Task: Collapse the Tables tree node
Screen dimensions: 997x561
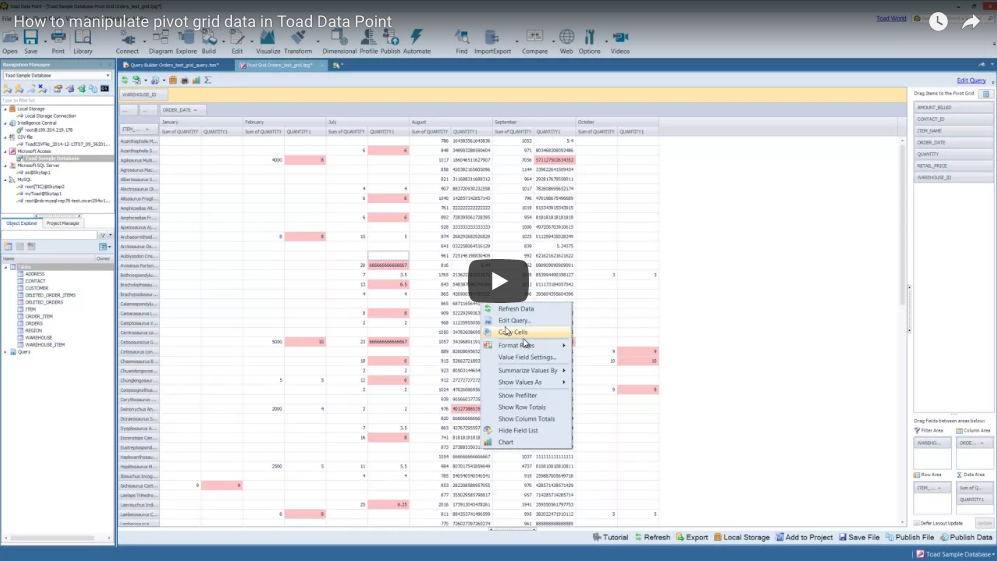Action: [x=6, y=267]
